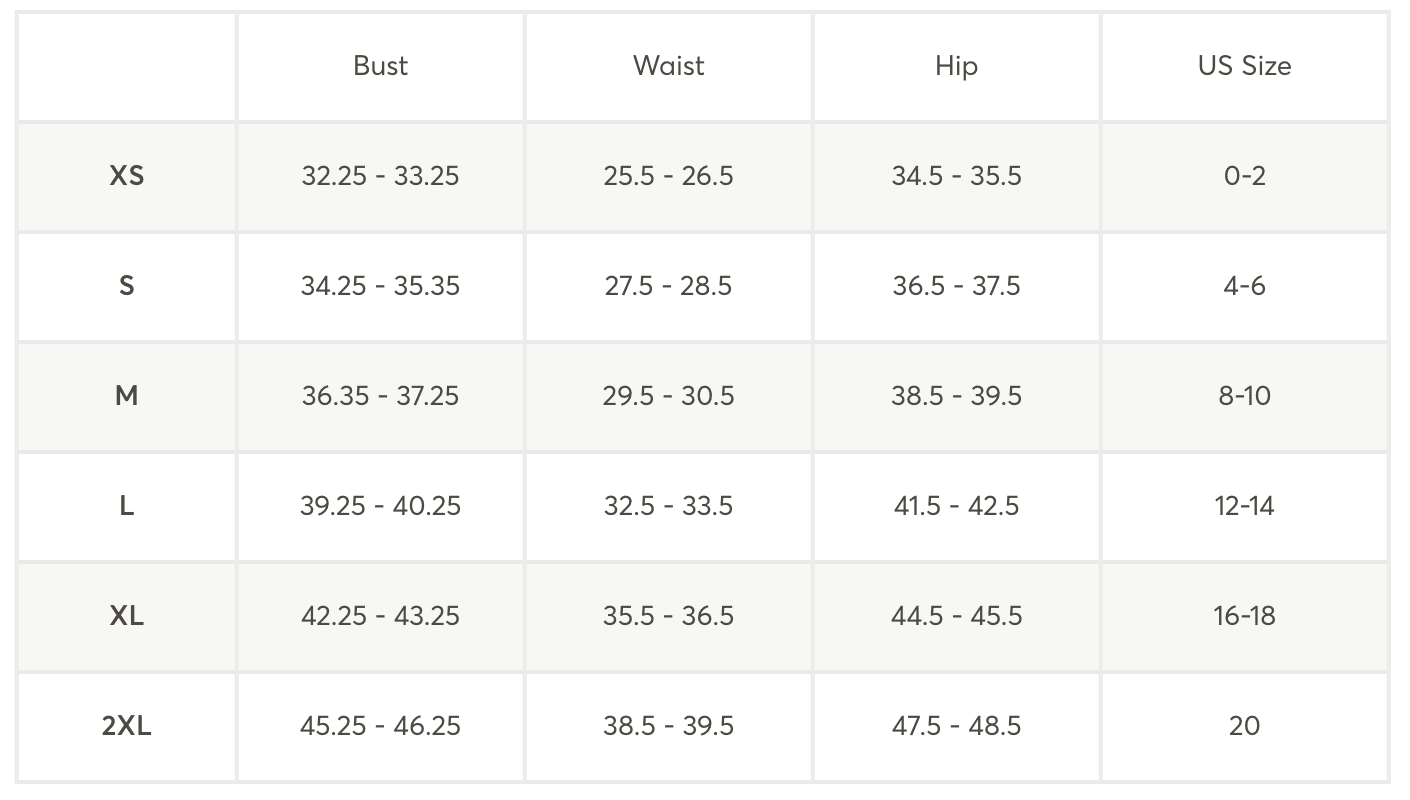Select the XS row label
This screenshot has height=800, width=1410.
pyautogui.click(x=127, y=176)
